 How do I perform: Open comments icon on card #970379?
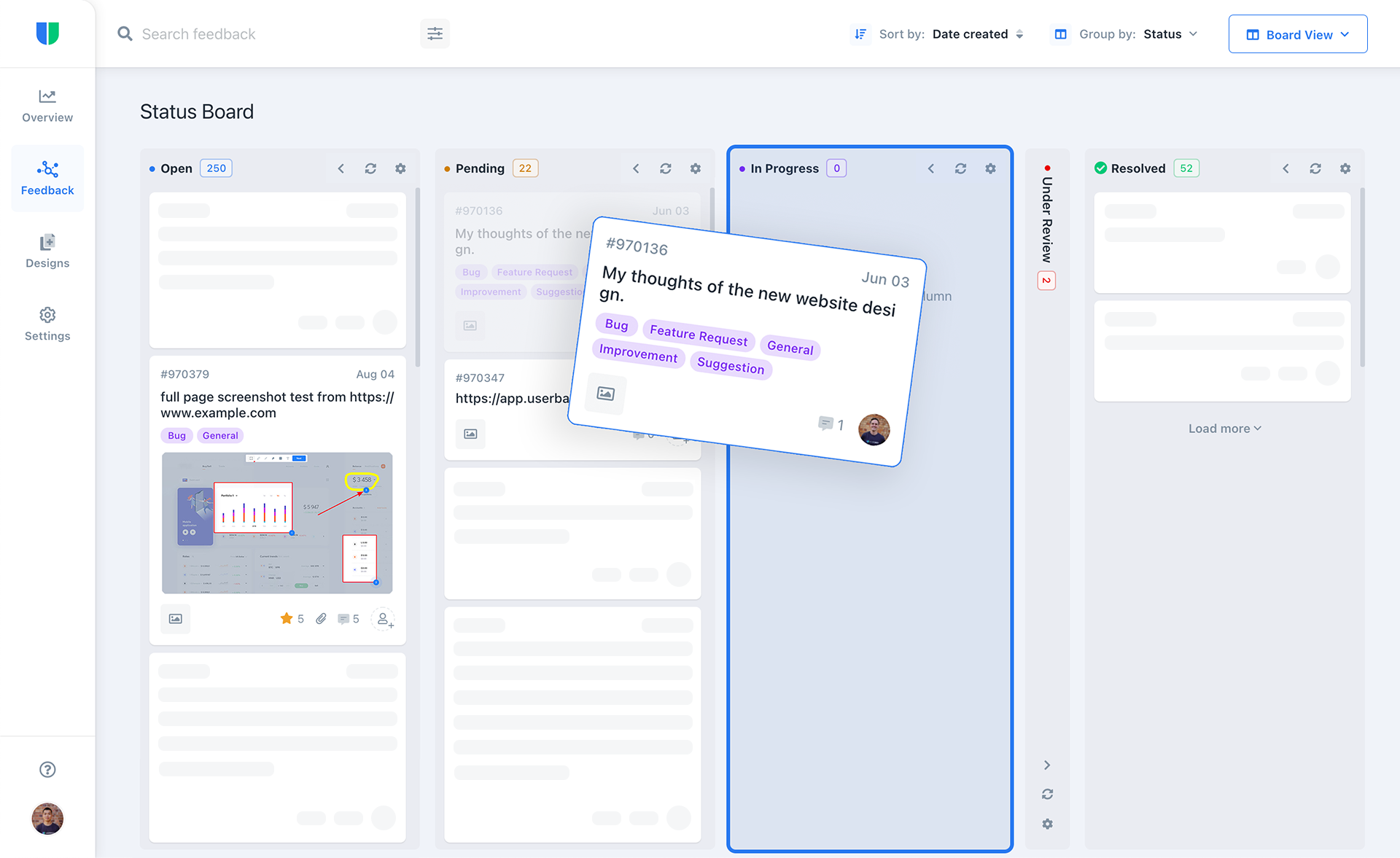(343, 619)
